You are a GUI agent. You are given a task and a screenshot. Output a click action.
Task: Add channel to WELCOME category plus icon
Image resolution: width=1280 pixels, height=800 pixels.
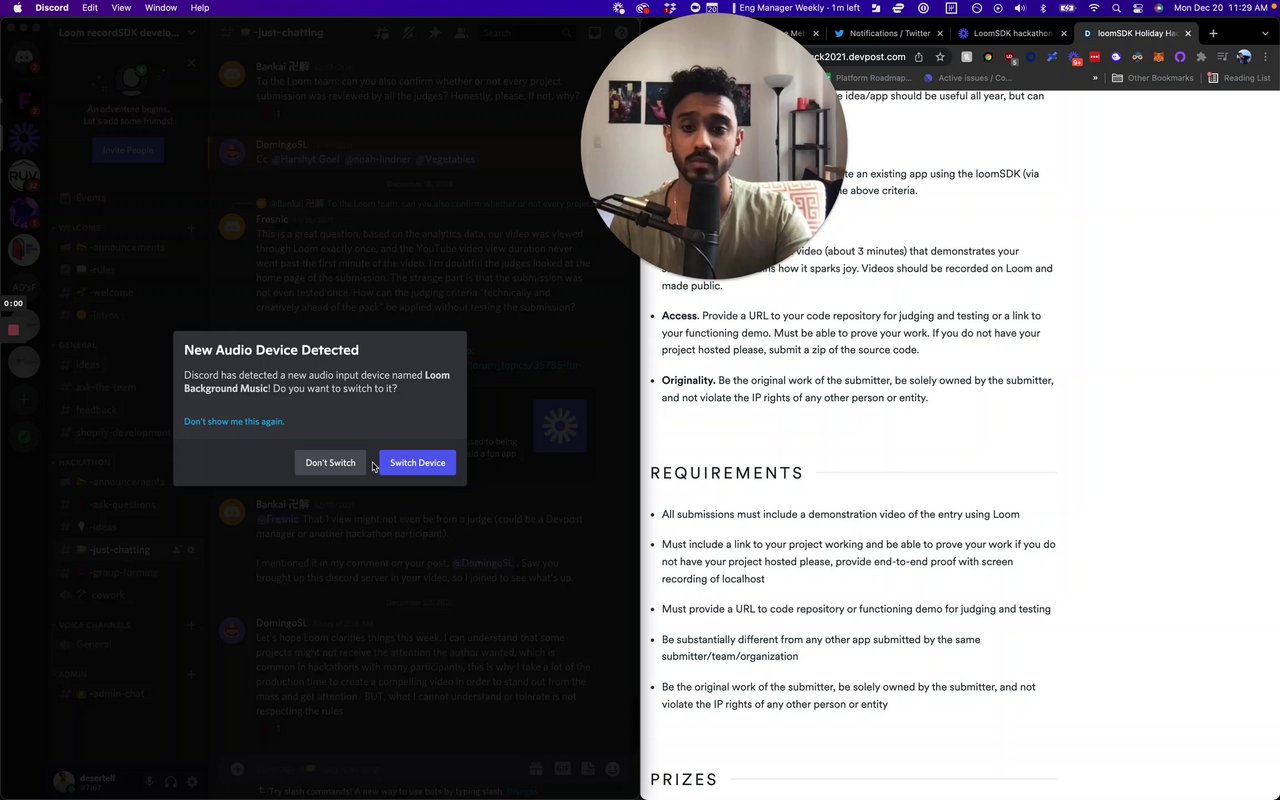pyautogui.click(x=191, y=228)
